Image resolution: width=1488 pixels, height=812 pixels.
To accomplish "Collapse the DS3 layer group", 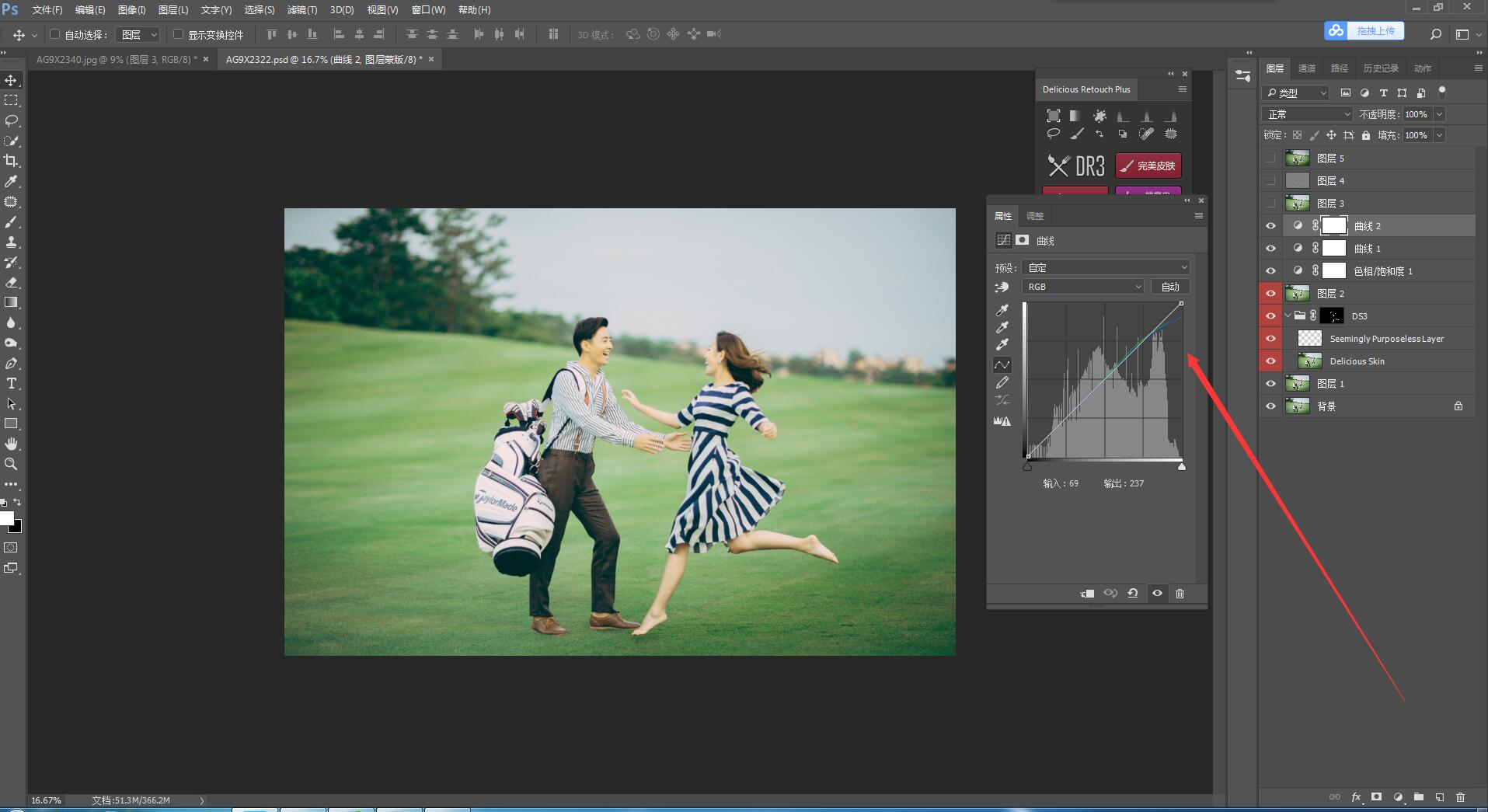I will (x=1288, y=316).
